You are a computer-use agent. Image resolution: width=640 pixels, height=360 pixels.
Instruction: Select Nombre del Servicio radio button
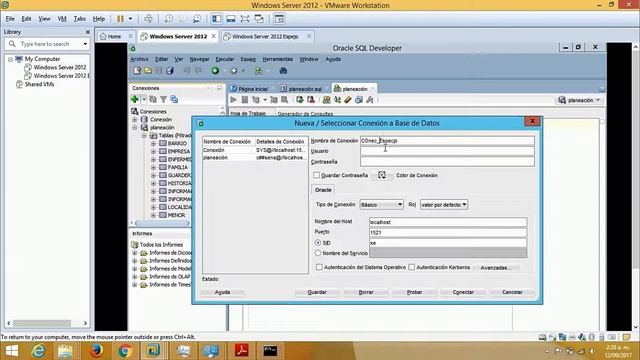pos(318,253)
